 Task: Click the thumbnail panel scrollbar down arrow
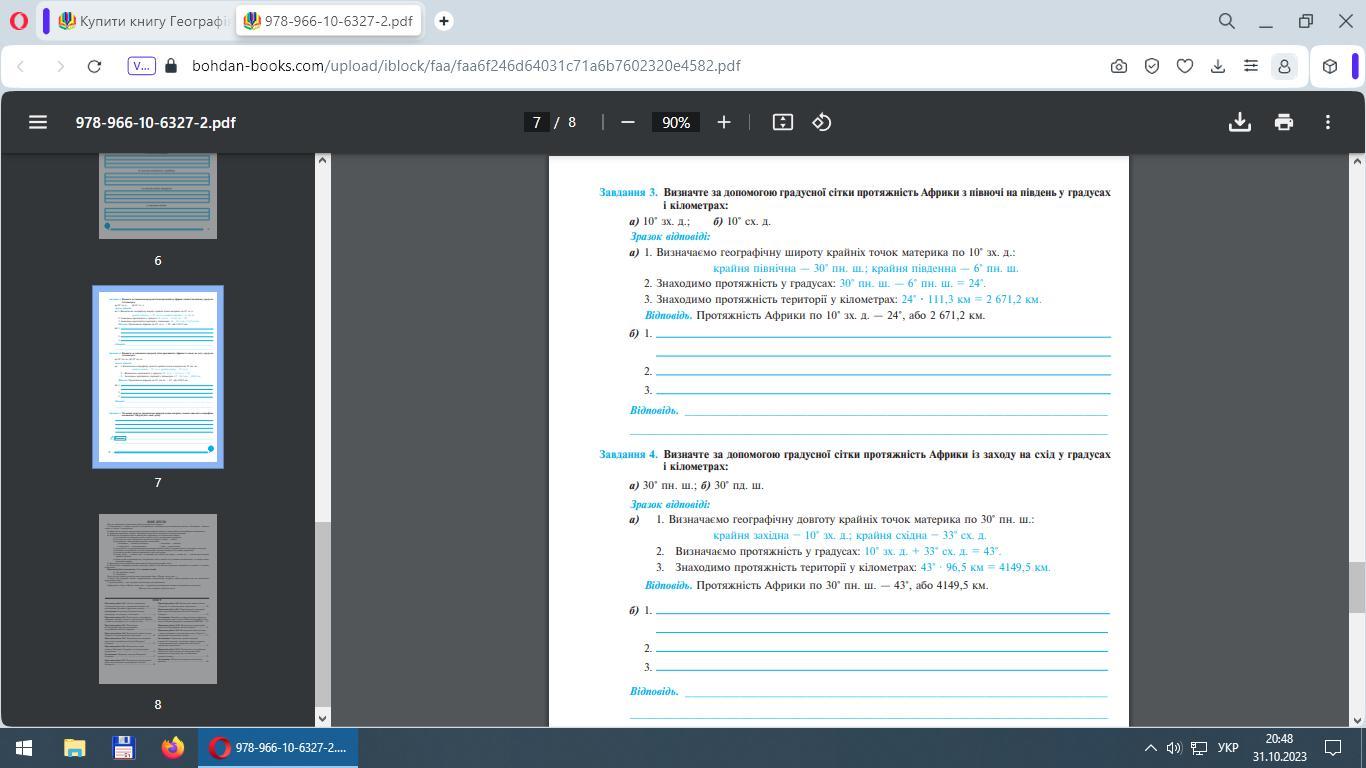point(323,718)
